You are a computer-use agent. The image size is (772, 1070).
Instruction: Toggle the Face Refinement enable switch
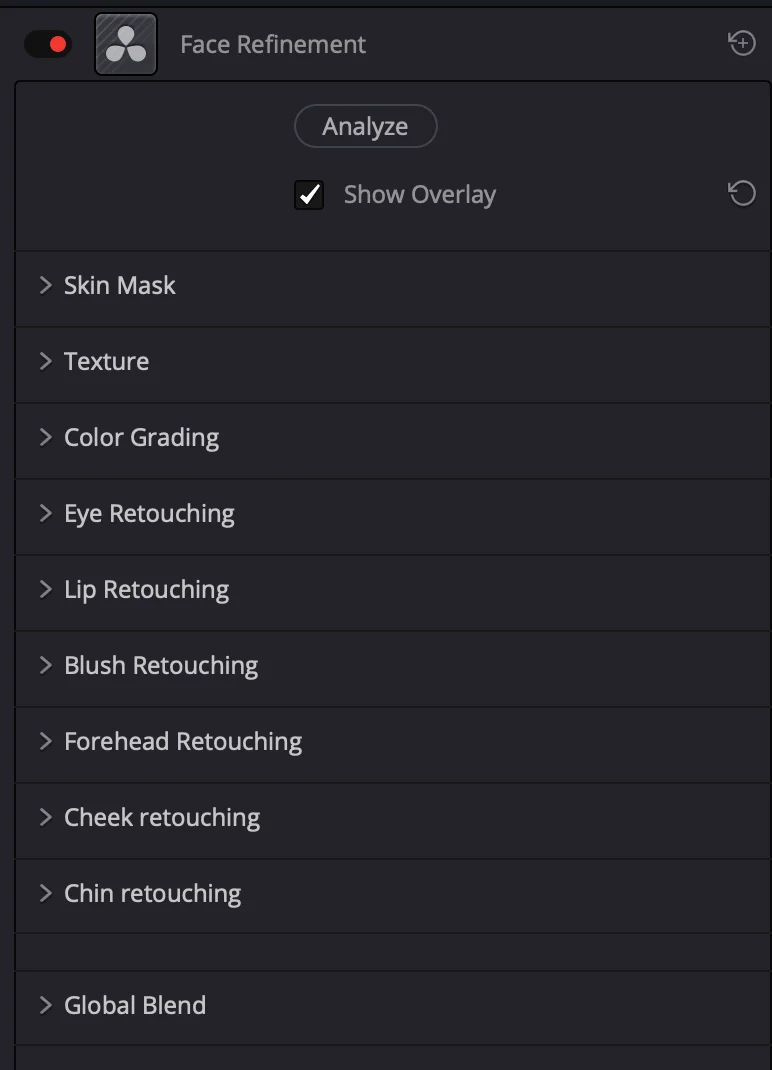coord(48,44)
